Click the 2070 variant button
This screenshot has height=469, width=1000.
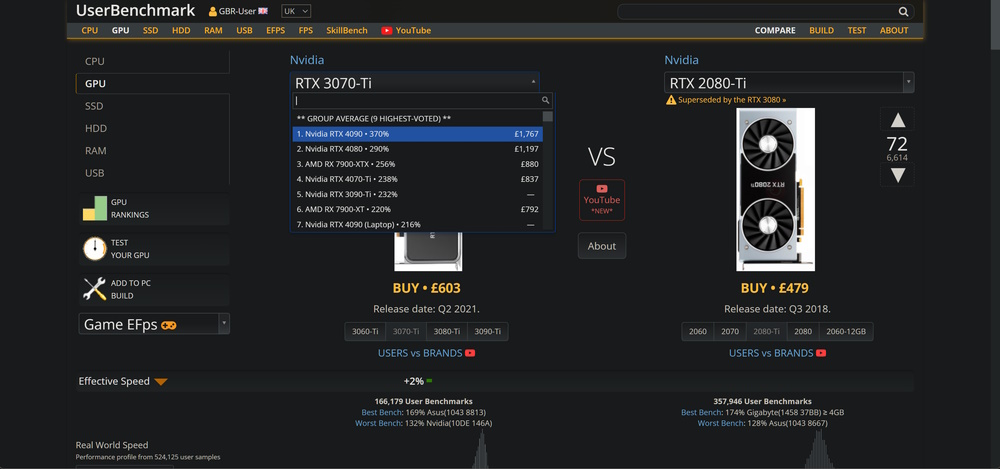730,332
